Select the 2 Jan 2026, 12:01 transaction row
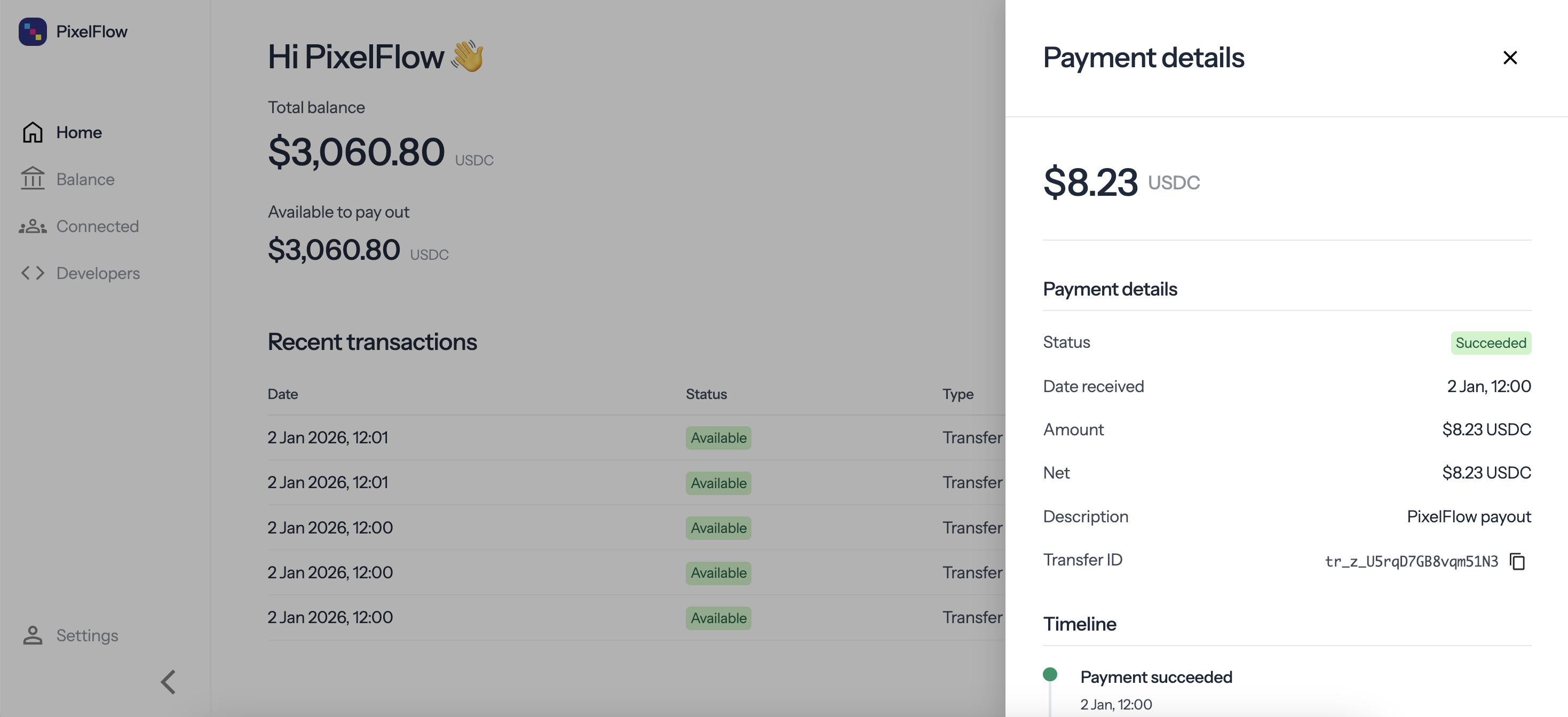1568x717 pixels. click(487, 437)
